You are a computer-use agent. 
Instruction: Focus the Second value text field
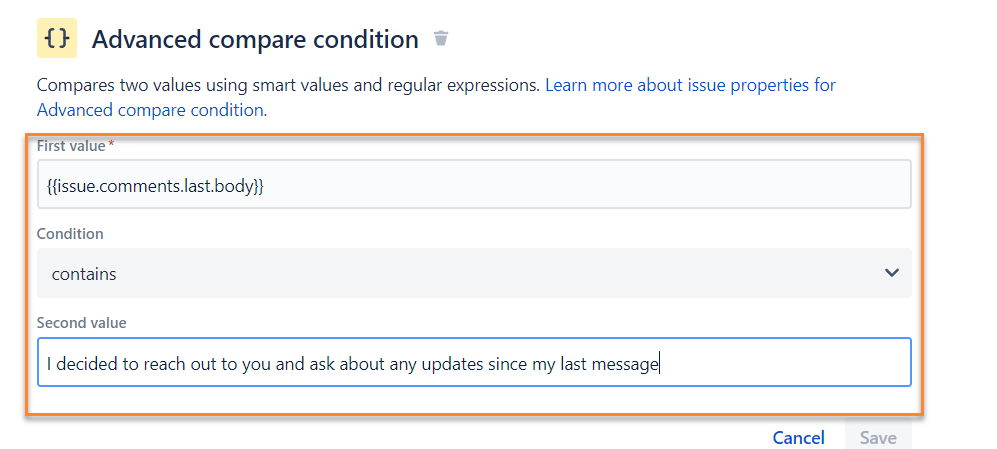(x=780, y=363)
